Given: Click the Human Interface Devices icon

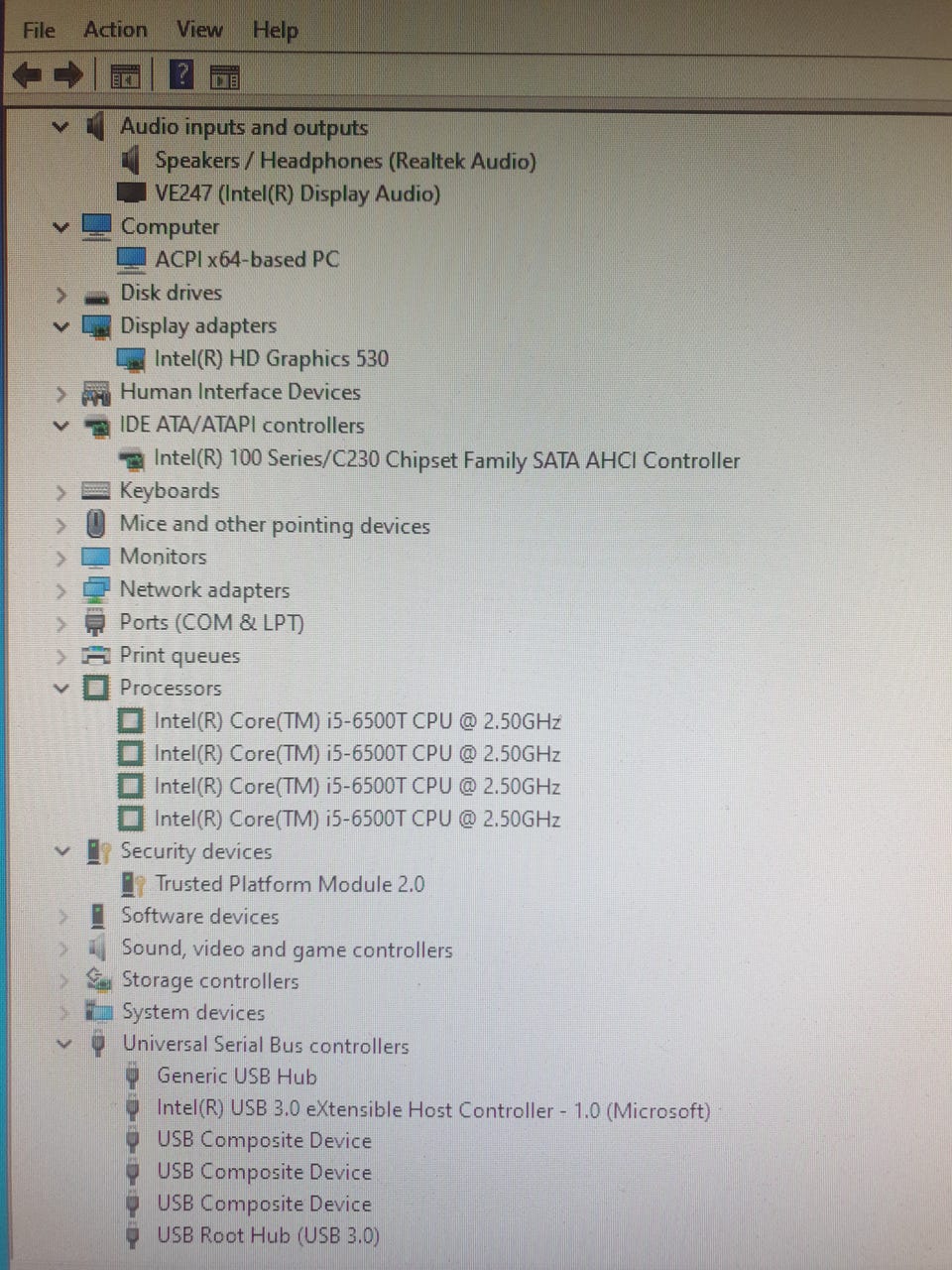Looking at the screenshot, I should (x=96, y=394).
